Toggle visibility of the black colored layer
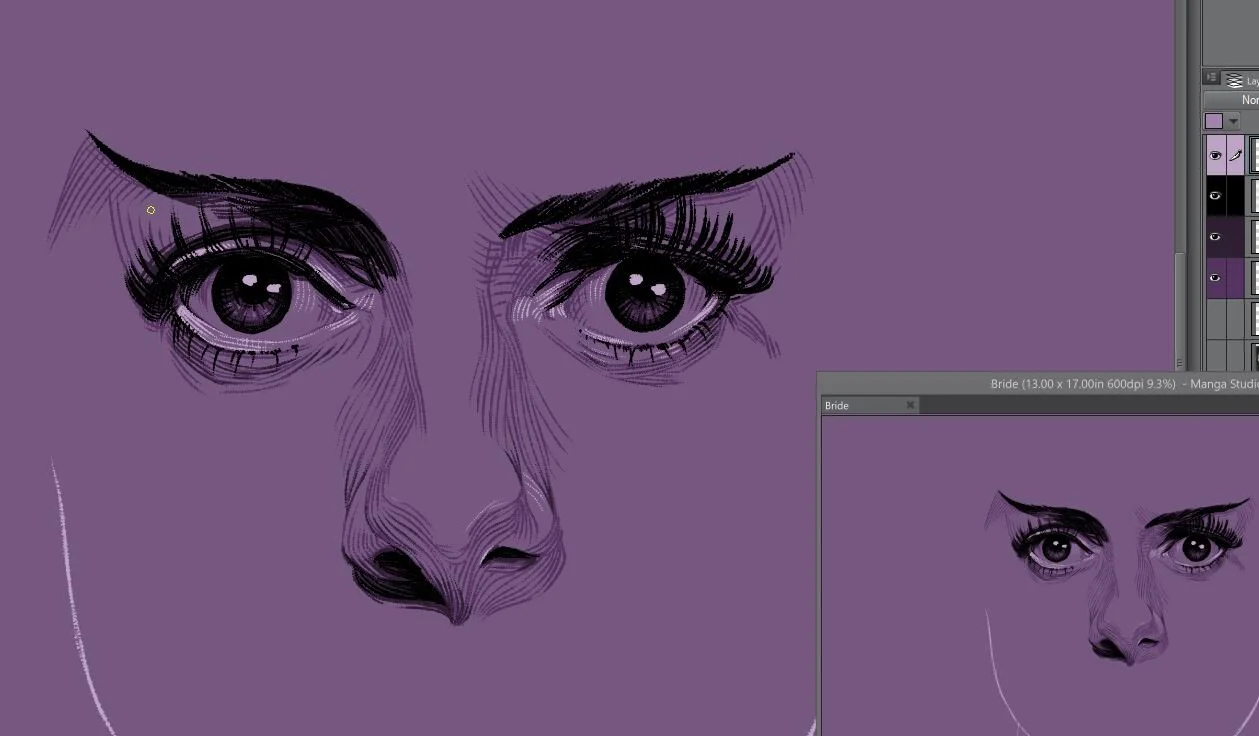Viewport: 1259px width, 736px height. 1216,196
